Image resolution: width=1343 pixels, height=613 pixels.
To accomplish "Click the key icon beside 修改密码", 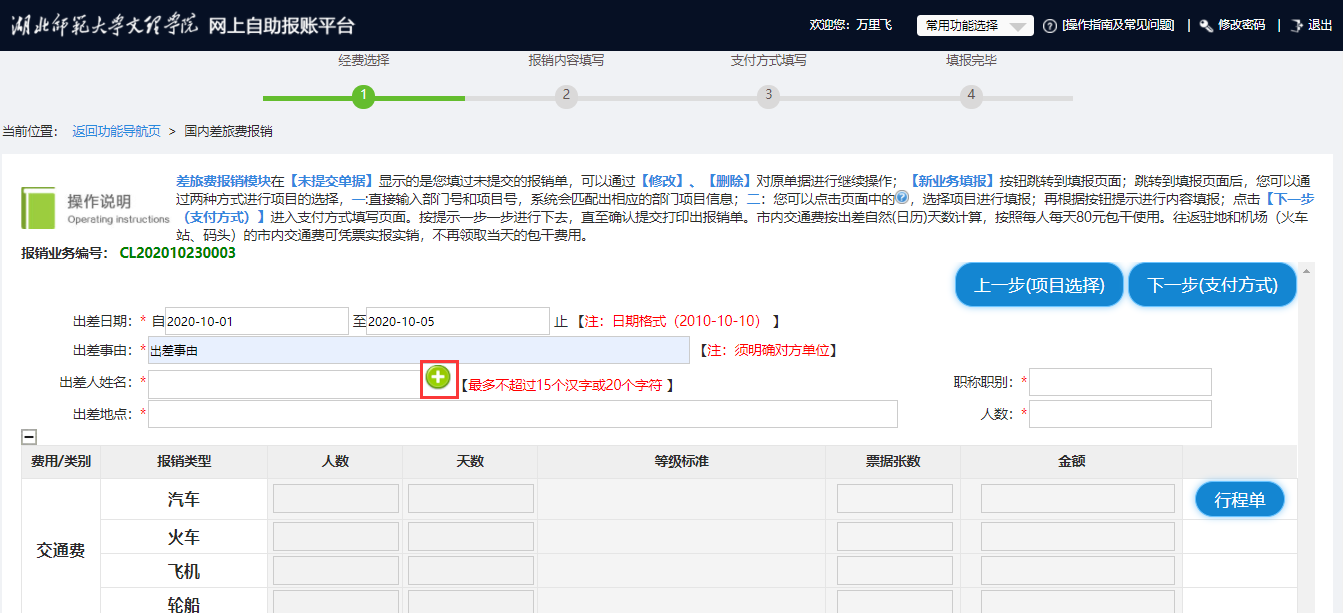I will (1205, 26).
